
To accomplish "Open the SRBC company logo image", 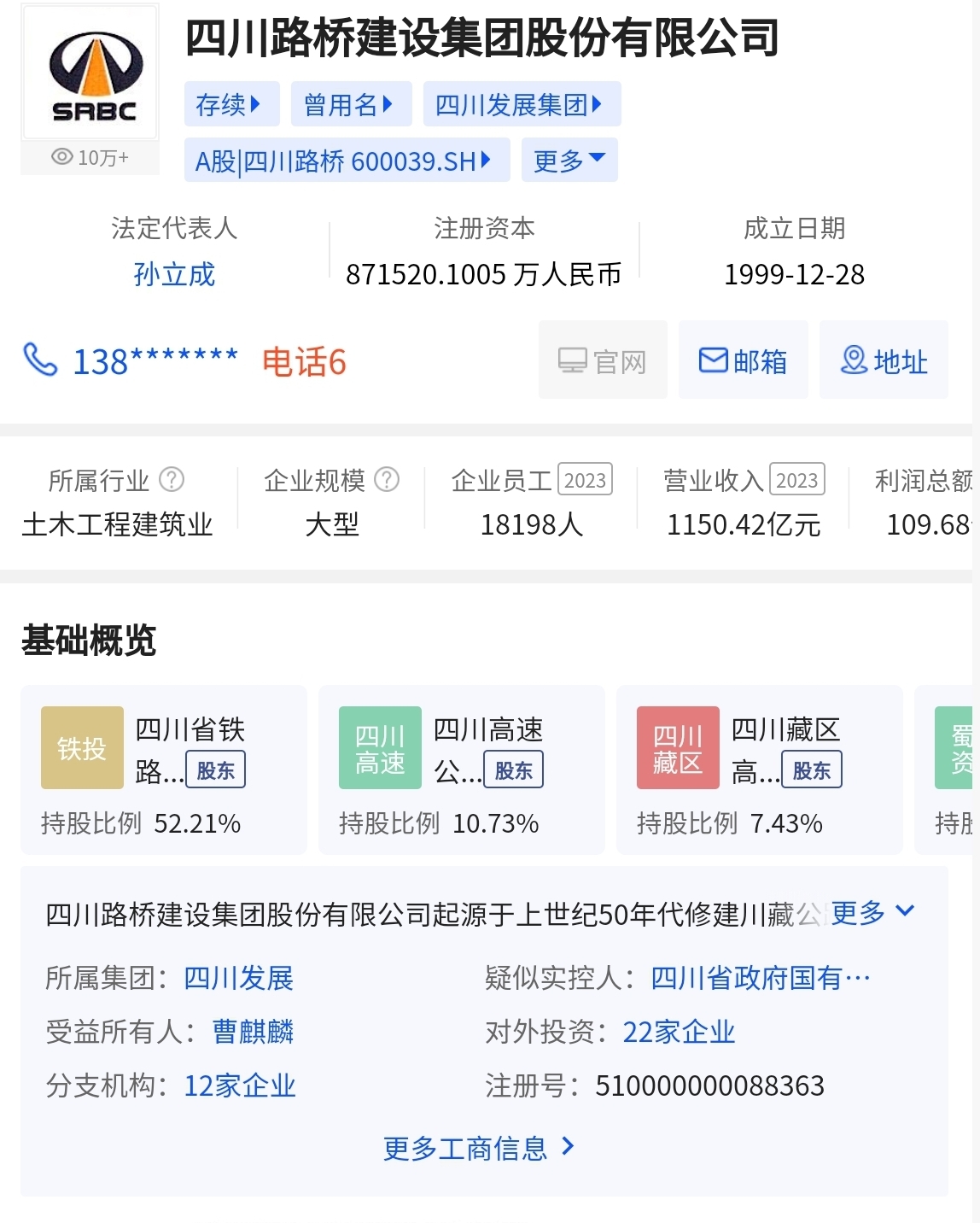I will [90, 73].
